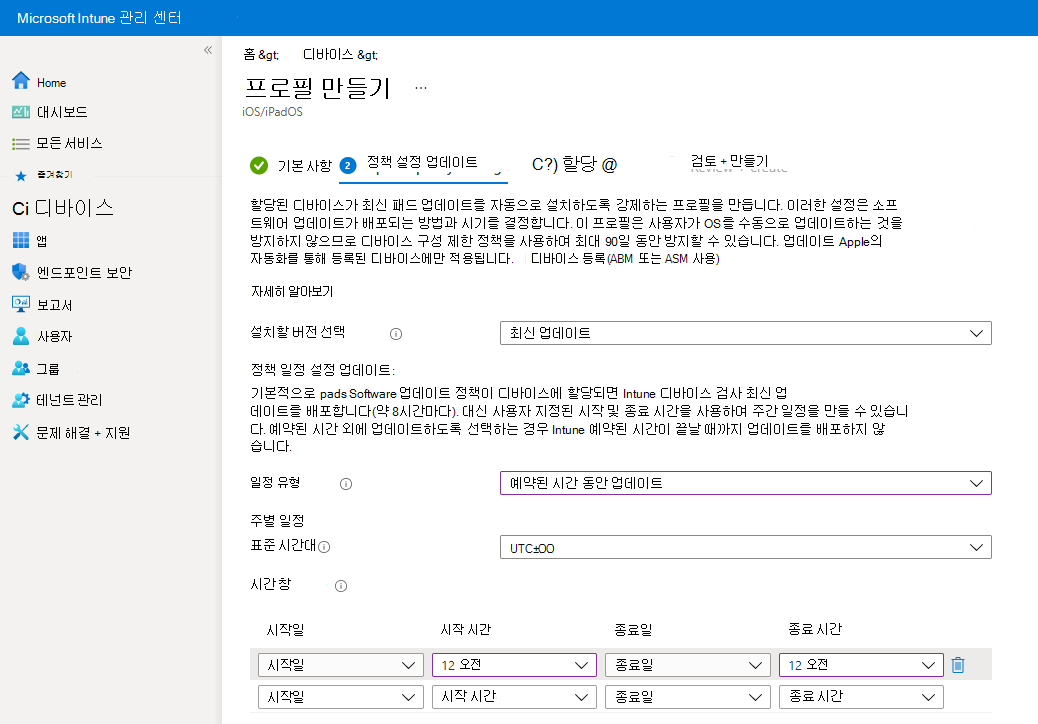This screenshot has width=1038, height=724.
Task: Delete the first schedule row with trash icon
Action: tap(958, 665)
